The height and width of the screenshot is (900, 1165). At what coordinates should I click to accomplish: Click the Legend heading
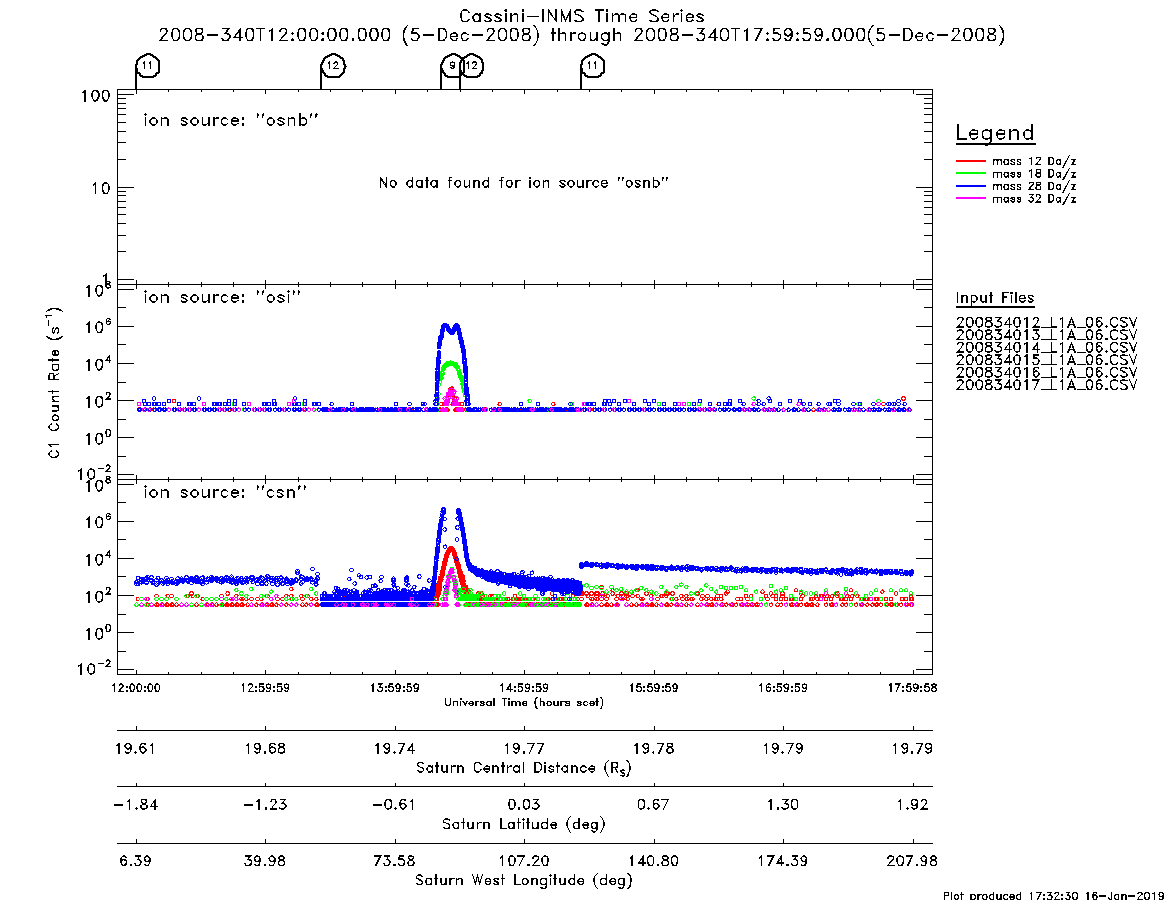tap(995, 133)
